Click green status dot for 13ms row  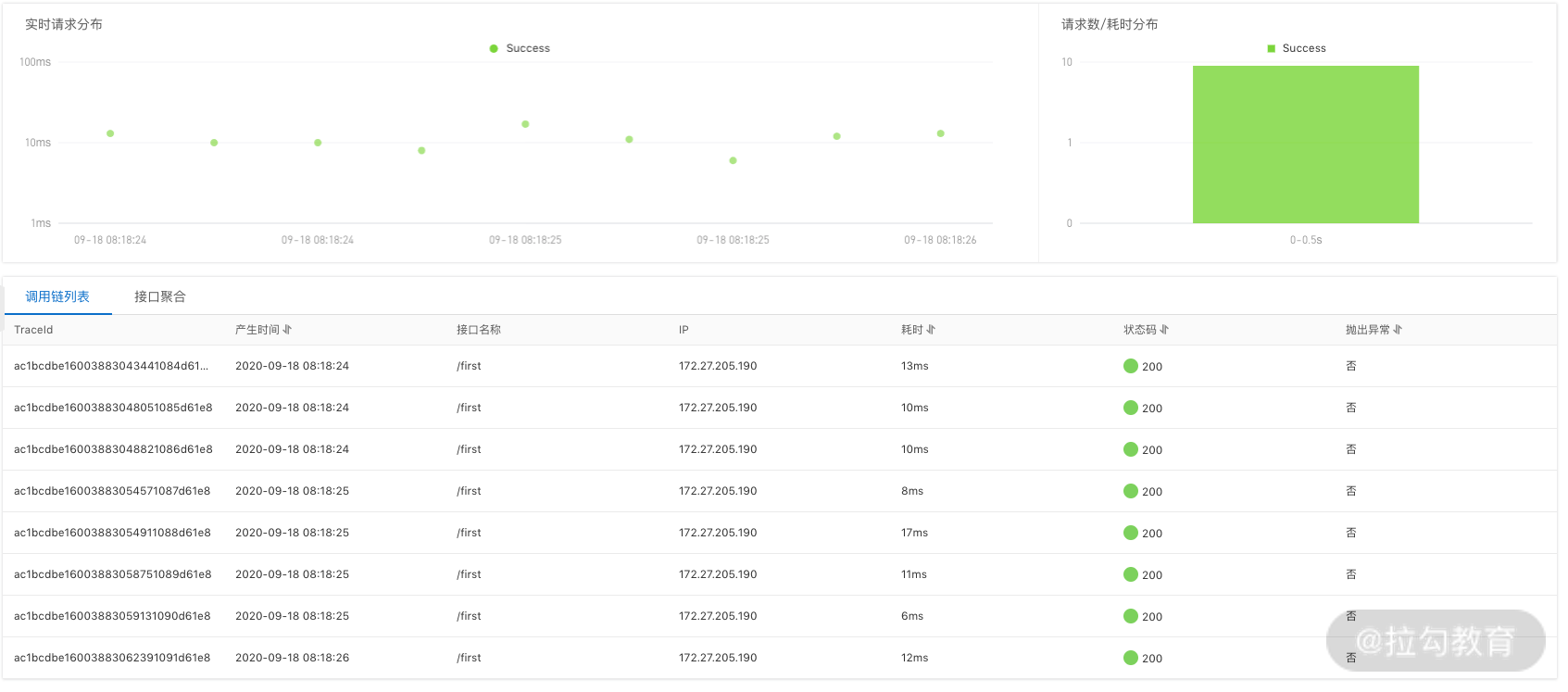point(1130,366)
